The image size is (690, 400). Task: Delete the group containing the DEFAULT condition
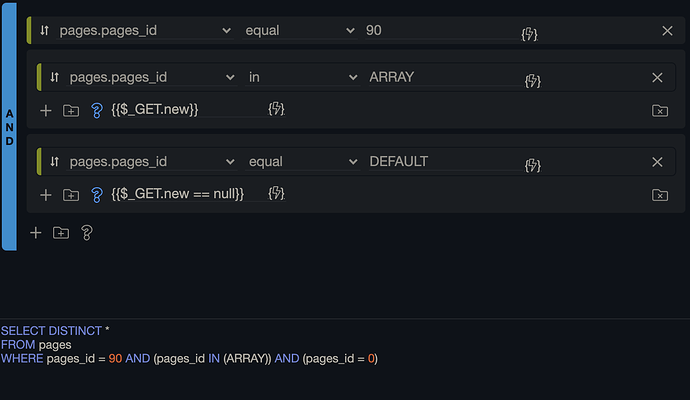[x=659, y=195]
